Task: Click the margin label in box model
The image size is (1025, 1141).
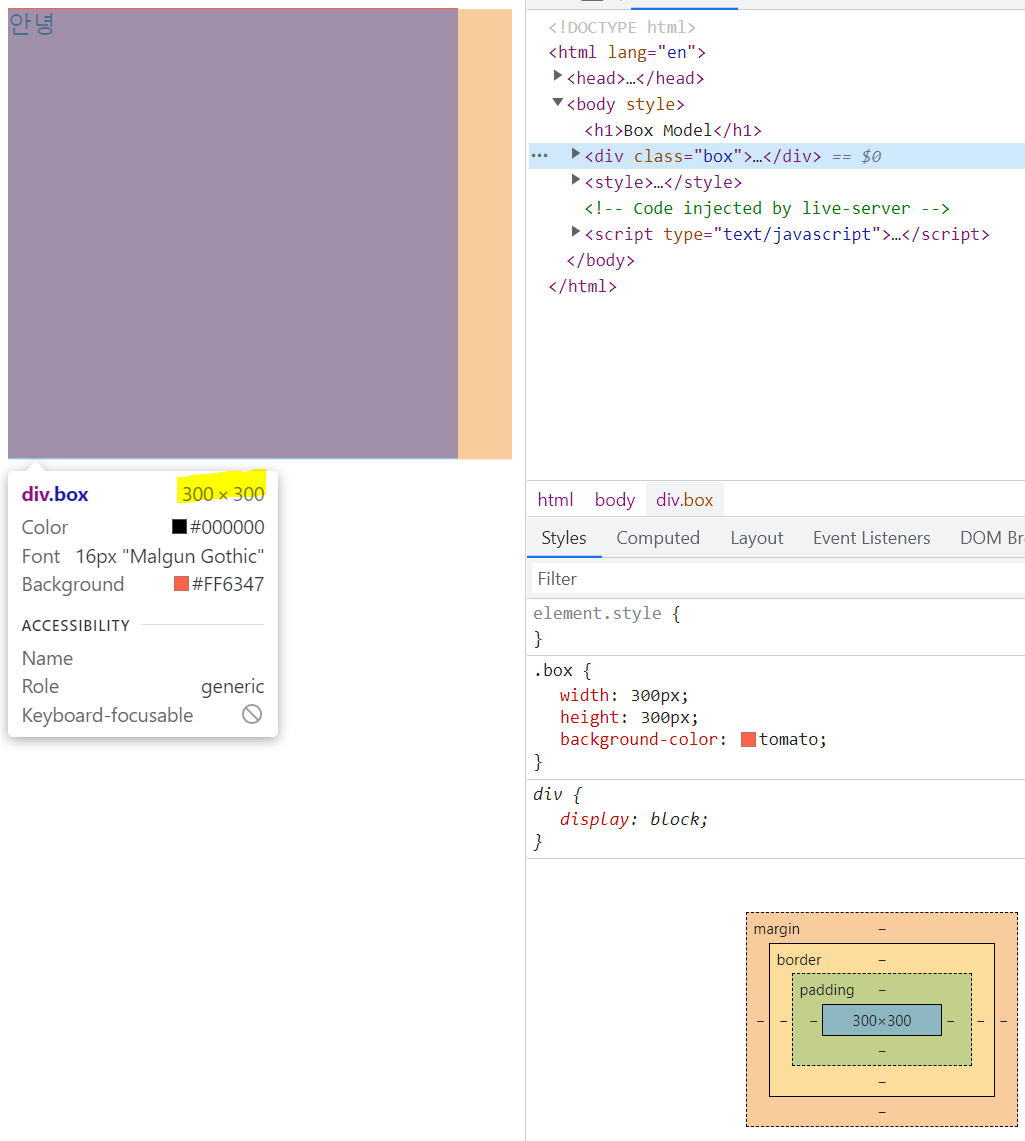Action: point(776,929)
